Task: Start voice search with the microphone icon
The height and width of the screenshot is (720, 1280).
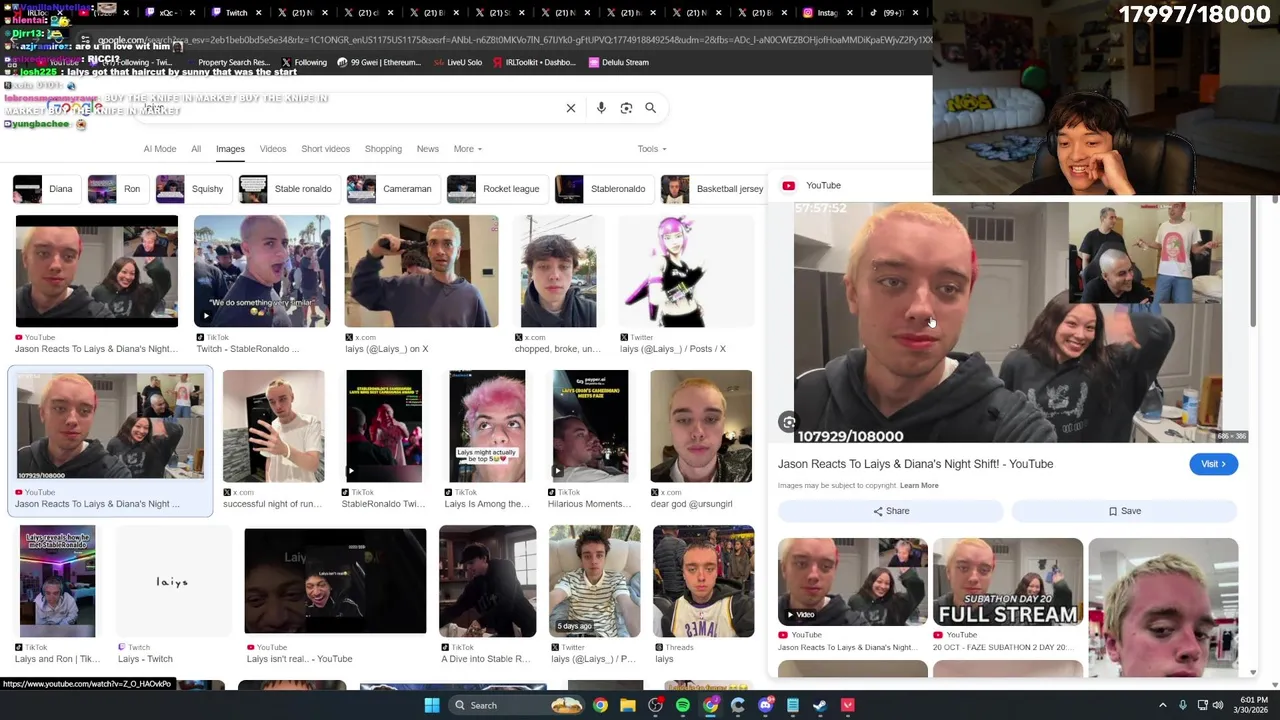Action: [x=601, y=108]
